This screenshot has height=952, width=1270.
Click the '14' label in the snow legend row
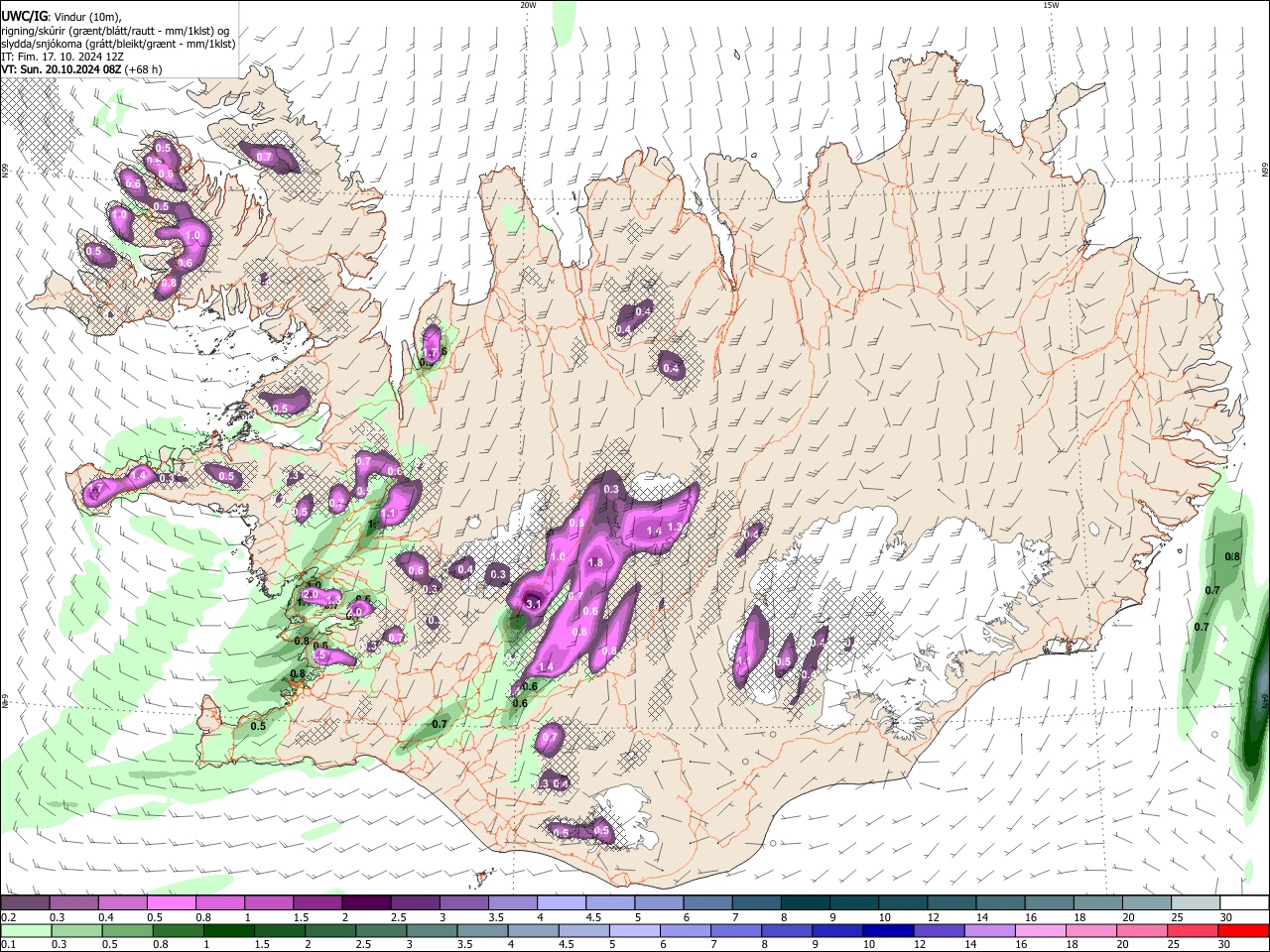click(x=981, y=917)
